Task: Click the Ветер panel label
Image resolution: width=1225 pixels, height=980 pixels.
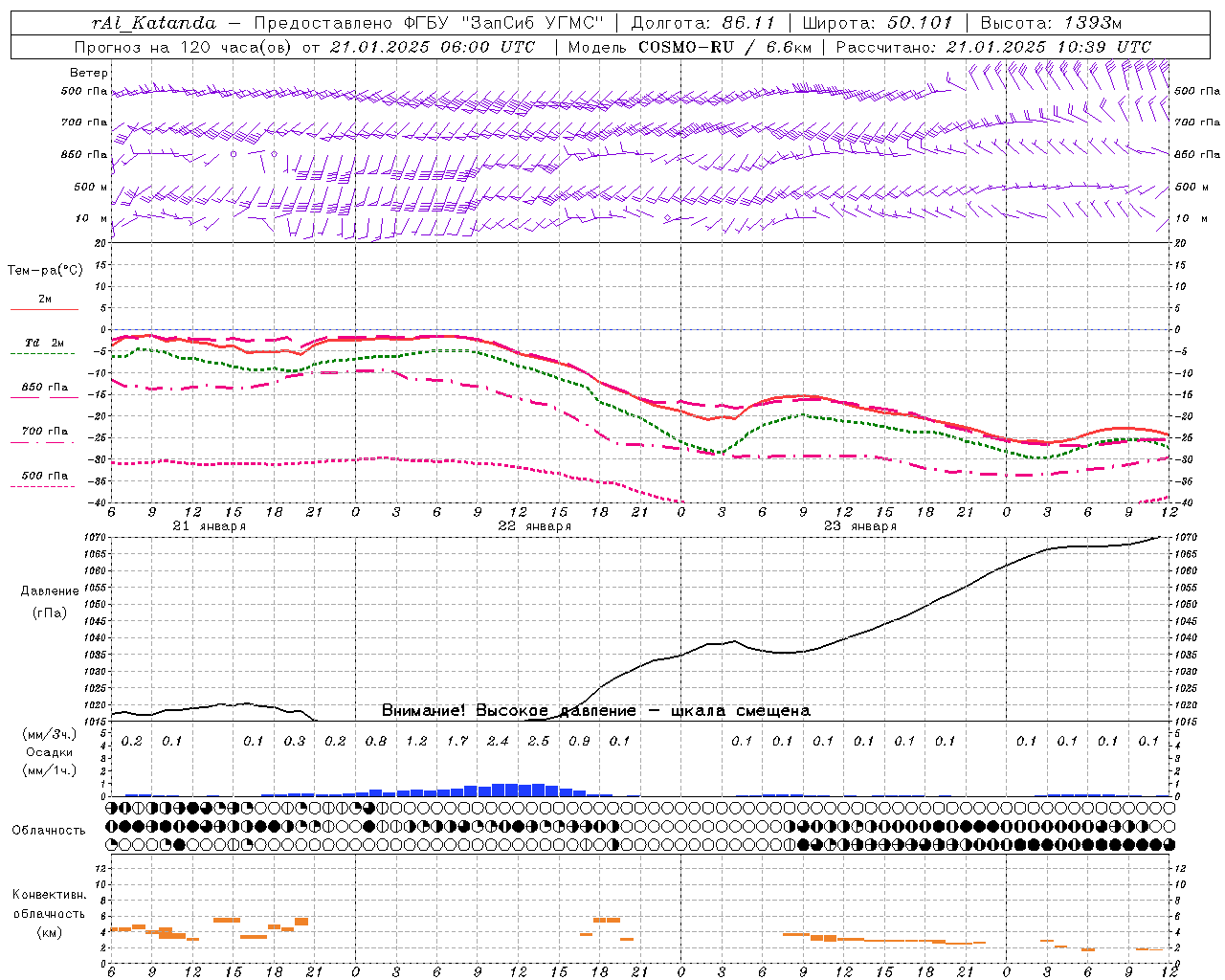Action: pos(89,73)
